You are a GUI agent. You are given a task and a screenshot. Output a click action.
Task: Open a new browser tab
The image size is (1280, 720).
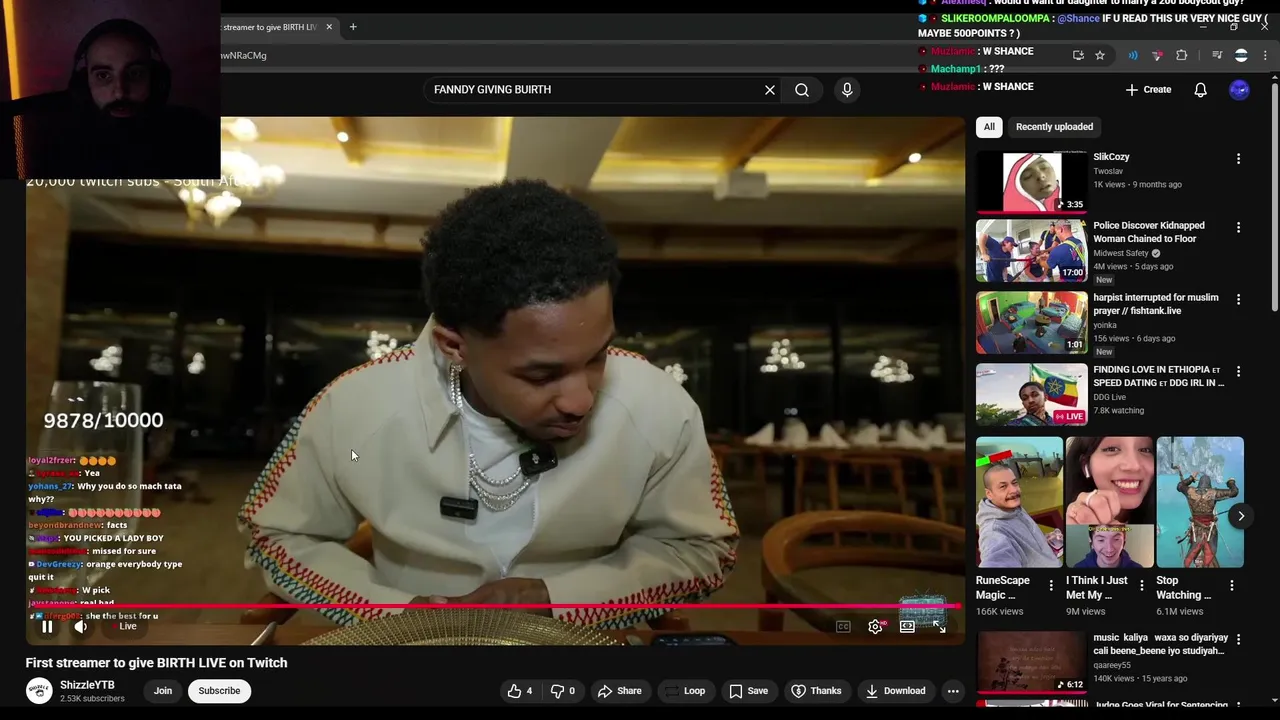(x=353, y=27)
